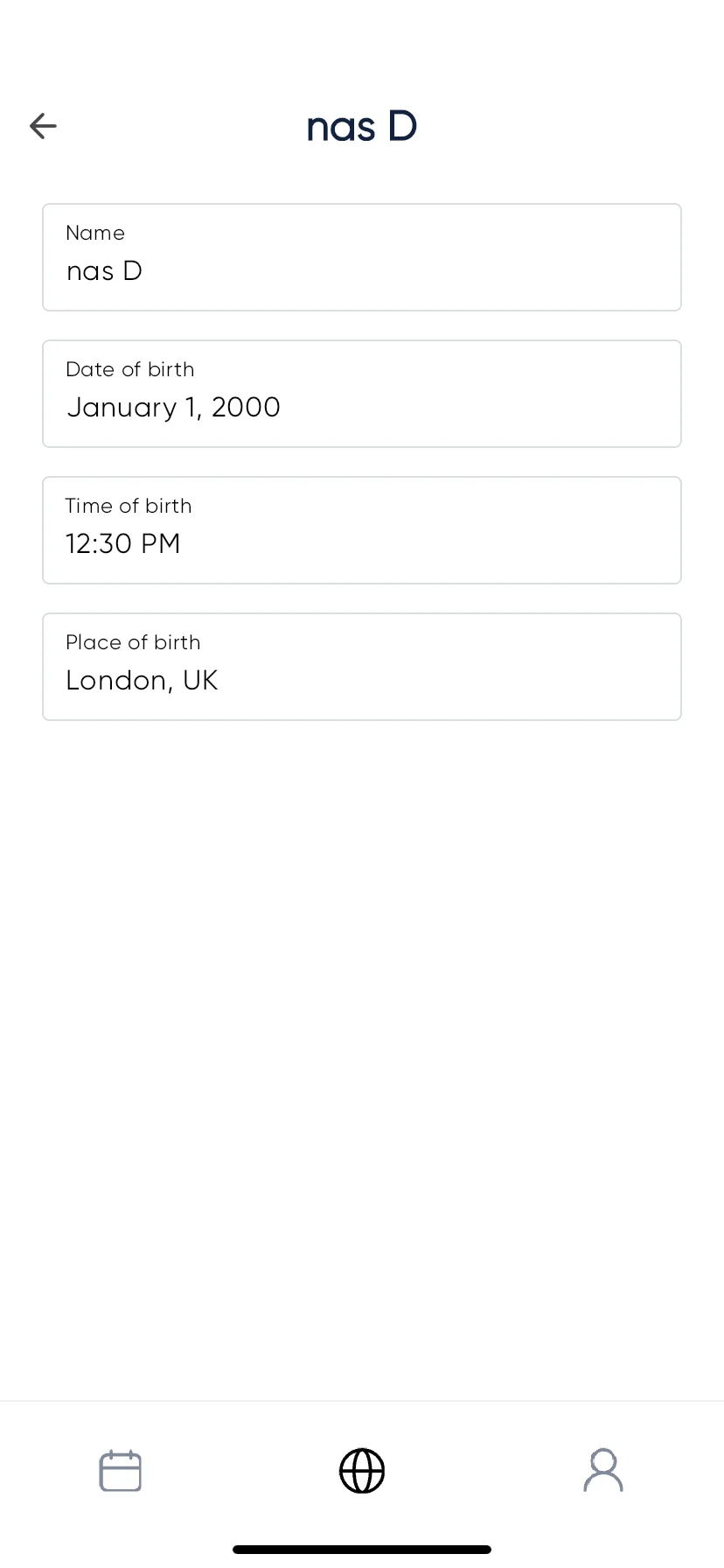Tap the 'nas D' page header title
This screenshot has width=724, height=1568.
click(x=362, y=127)
